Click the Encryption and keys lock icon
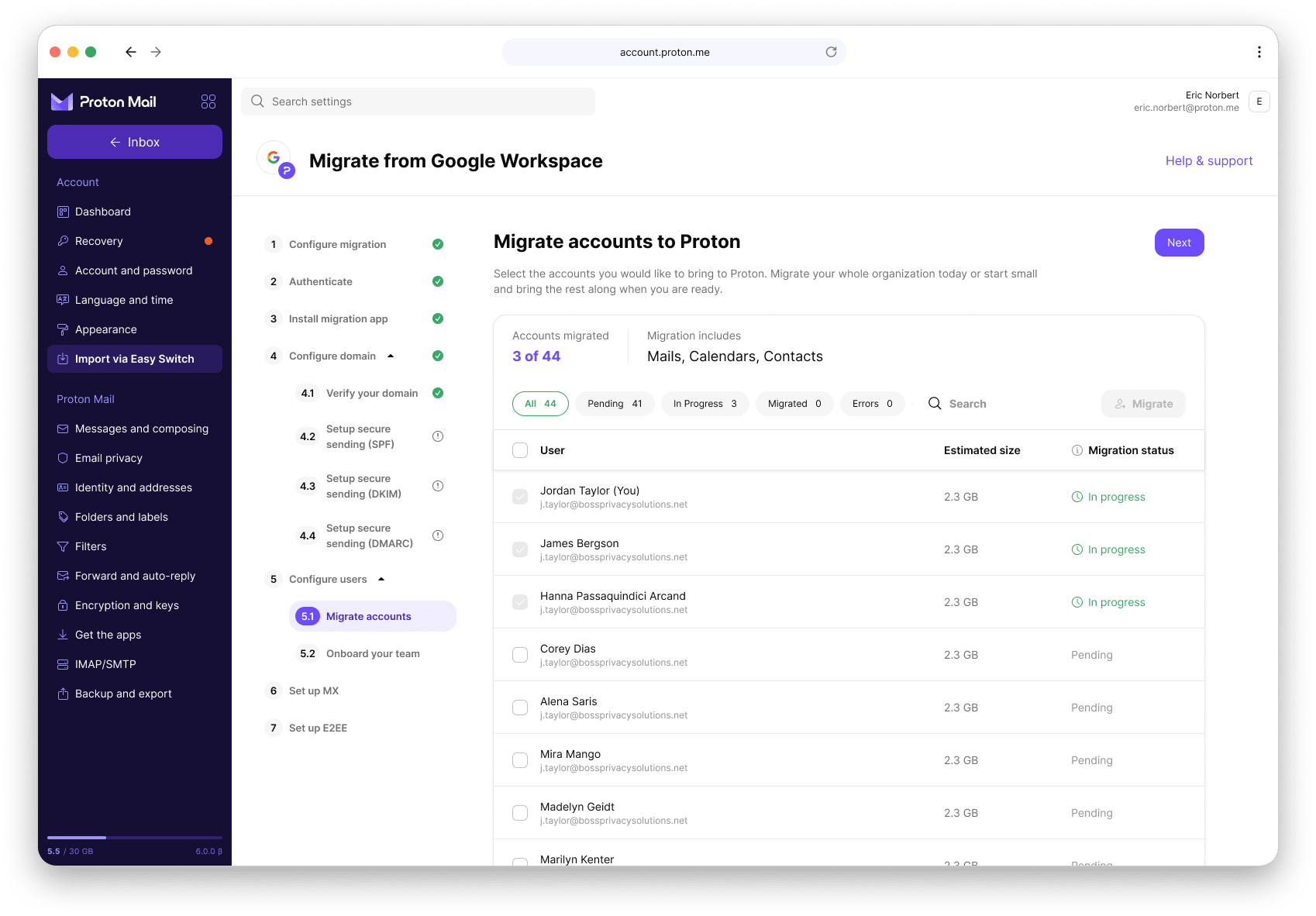The height and width of the screenshot is (916, 1316). pyautogui.click(x=63, y=605)
